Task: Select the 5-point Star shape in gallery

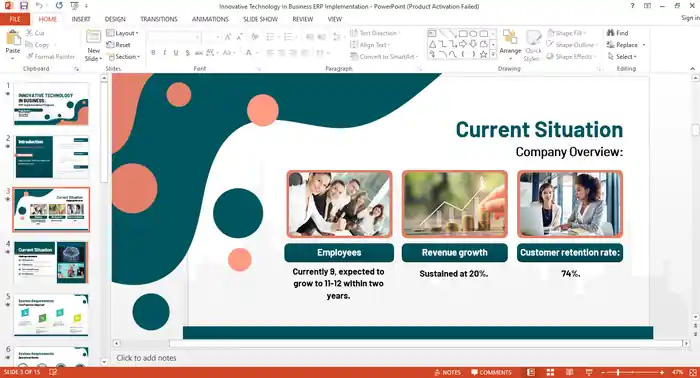Action: click(483, 54)
